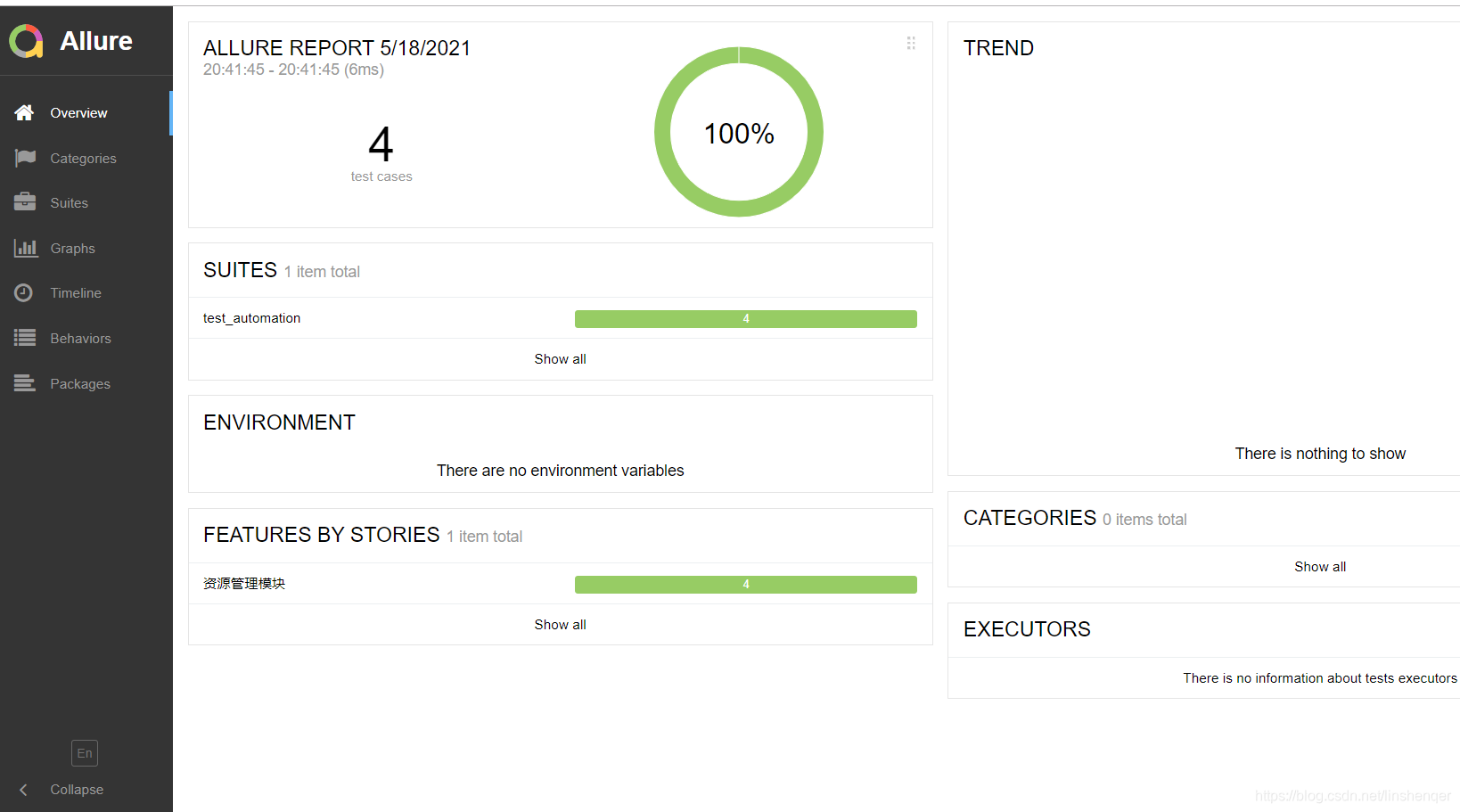The height and width of the screenshot is (812, 1460).
Task: Click 'There are no environment variables' text
Action: [560, 471]
